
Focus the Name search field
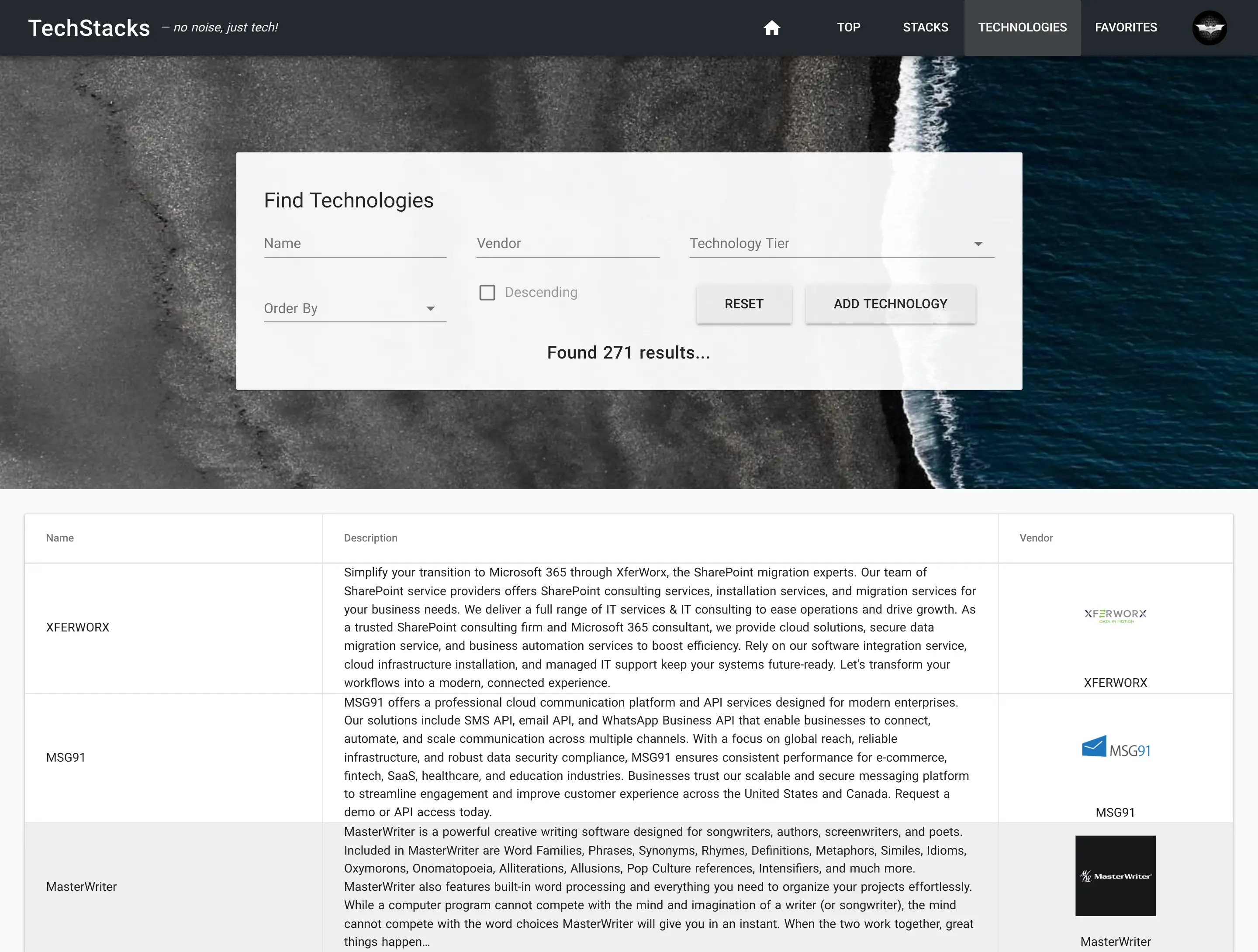click(x=354, y=244)
